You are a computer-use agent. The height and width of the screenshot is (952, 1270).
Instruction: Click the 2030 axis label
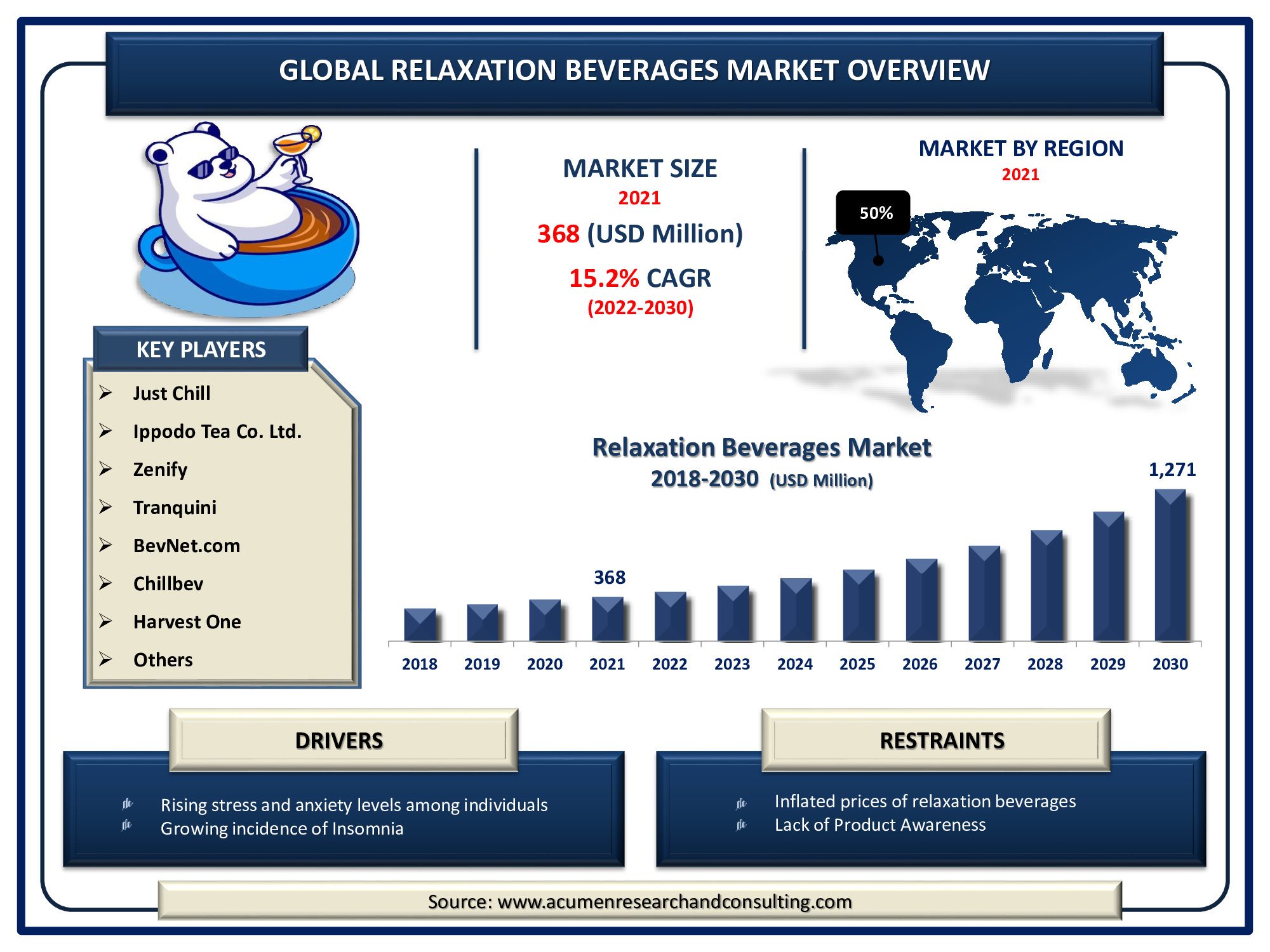[x=1170, y=664]
